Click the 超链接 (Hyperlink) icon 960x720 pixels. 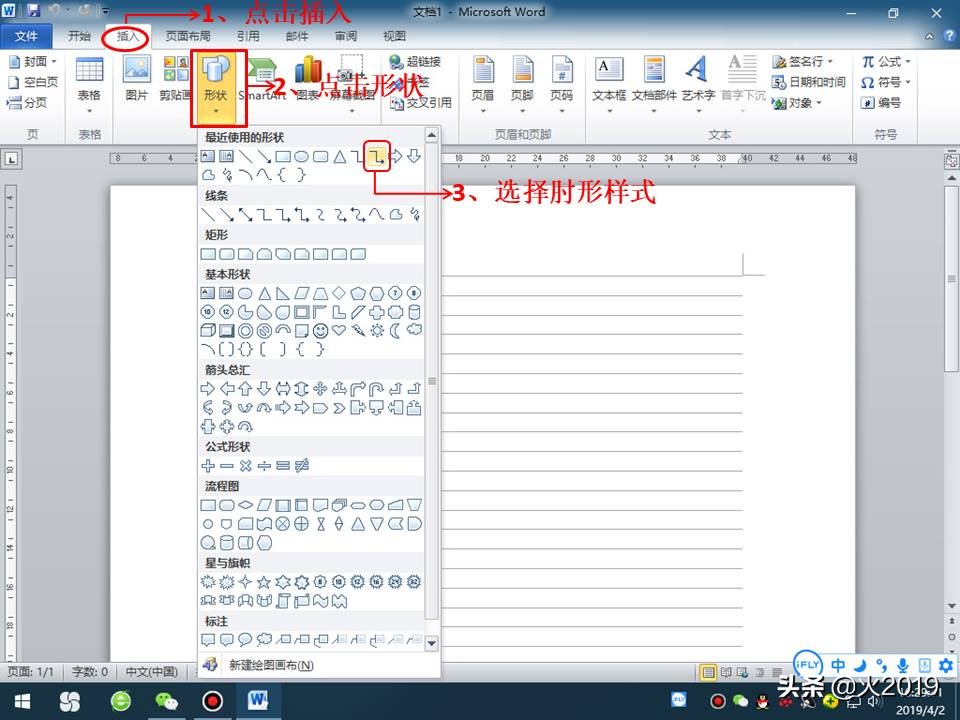coord(407,60)
